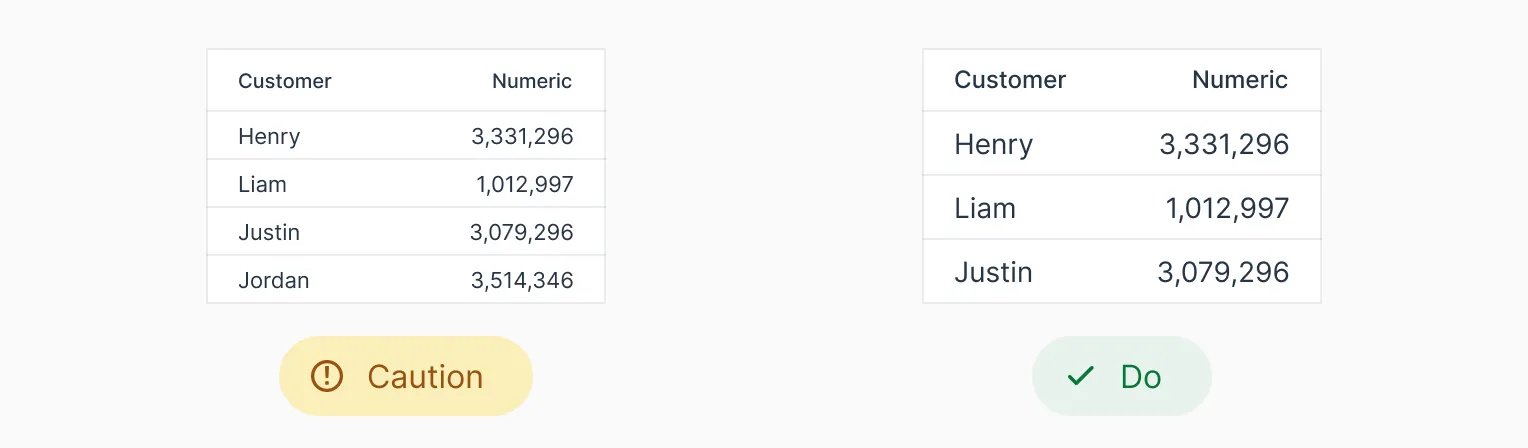Image resolution: width=1528 pixels, height=448 pixels.
Task: Click value 3,079,296 in the compact table
Action: click(x=522, y=232)
